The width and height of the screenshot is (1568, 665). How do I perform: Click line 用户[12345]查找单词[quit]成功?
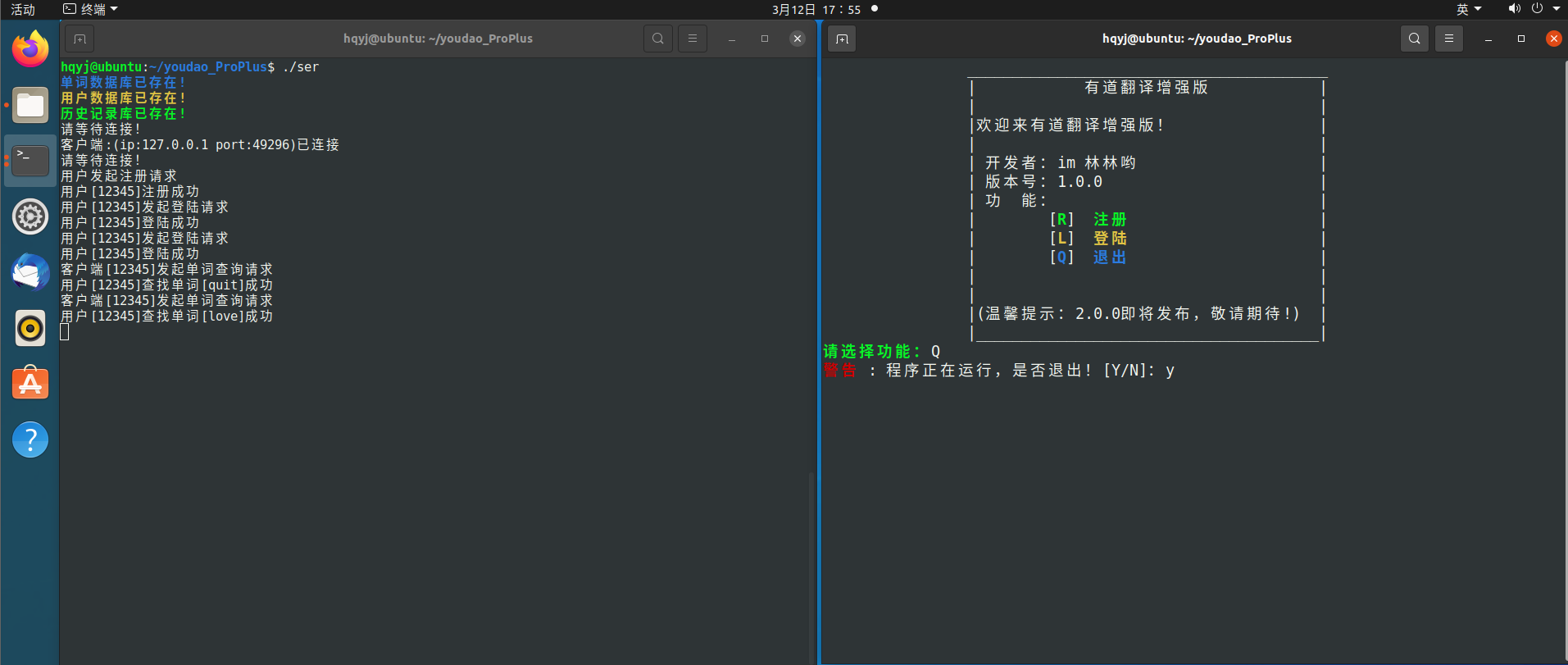click(x=167, y=285)
